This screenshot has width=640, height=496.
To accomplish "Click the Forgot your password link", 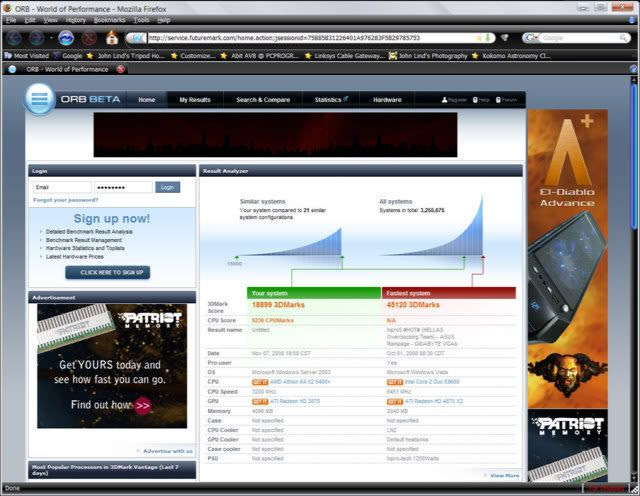I will 66,200.
